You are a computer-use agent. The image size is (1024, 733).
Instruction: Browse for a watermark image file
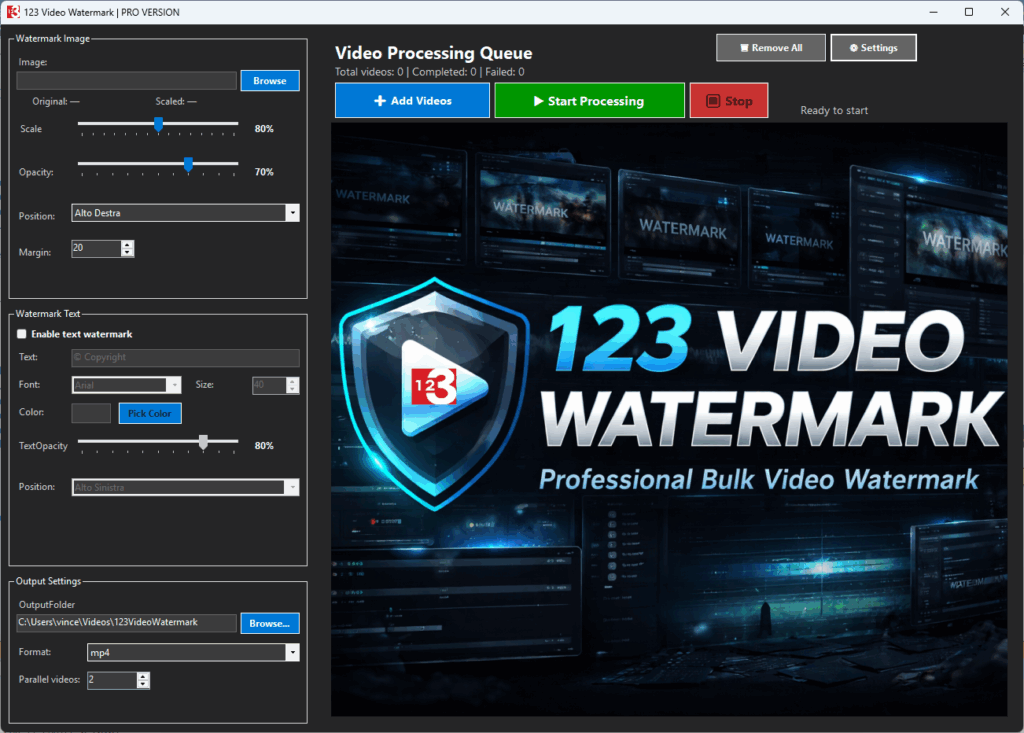point(269,81)
